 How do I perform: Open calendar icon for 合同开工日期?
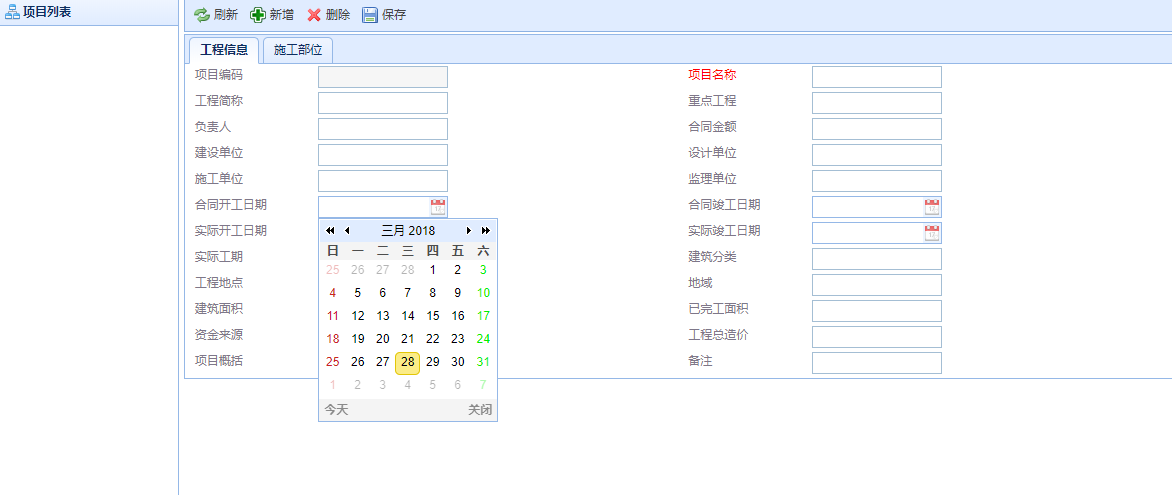438,207
